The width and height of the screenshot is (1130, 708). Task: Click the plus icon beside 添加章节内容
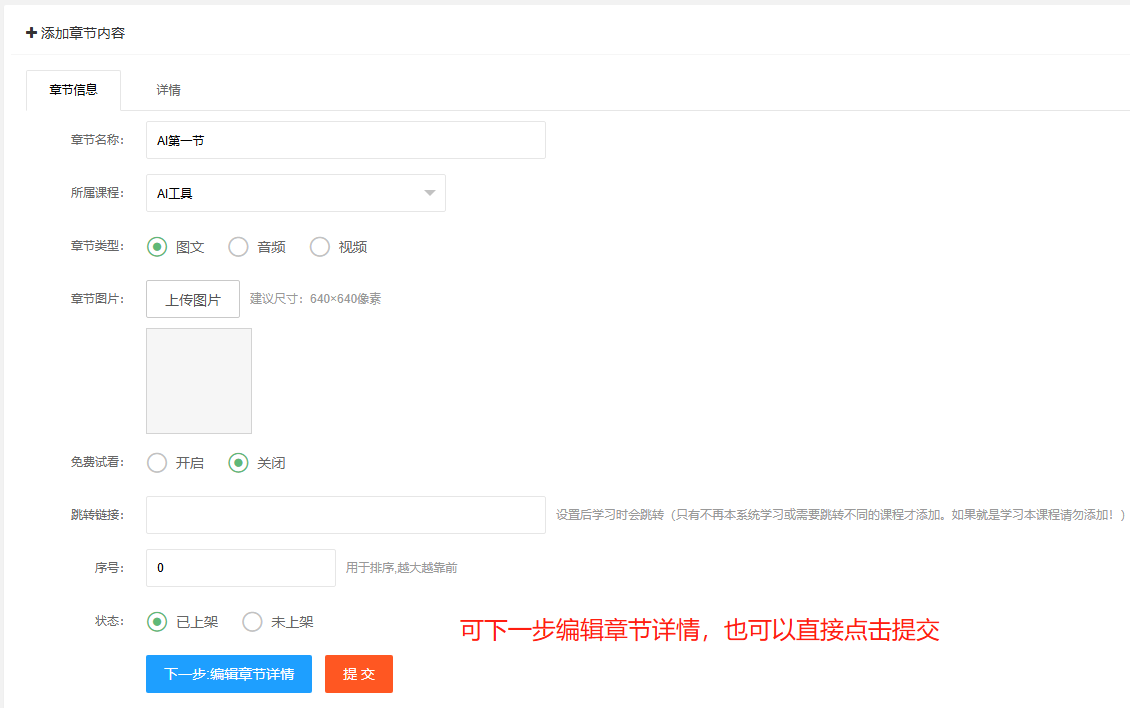point(31,33)
